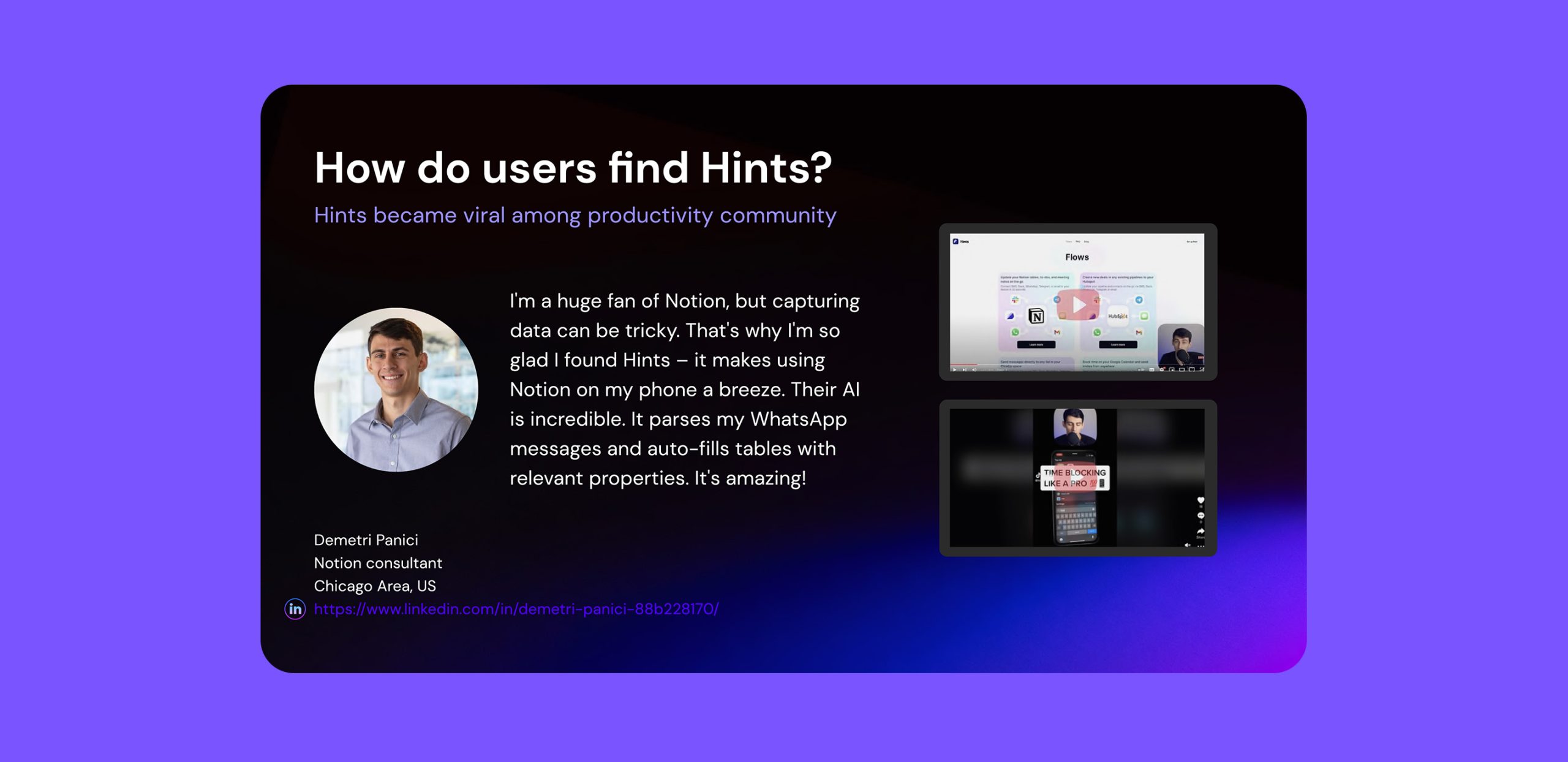The height and width of the screenshot is (762, 1568).
Task: Click the Notion logo in the Flows video
Action: click(x=1036, y=316)
